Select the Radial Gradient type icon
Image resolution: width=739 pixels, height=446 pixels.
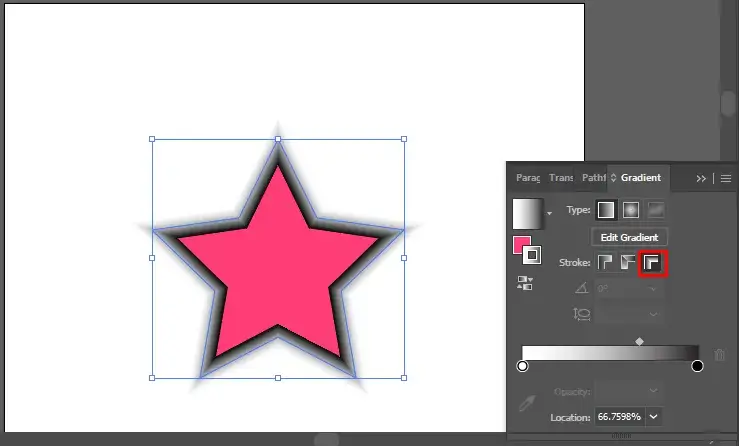coord(631,210)
